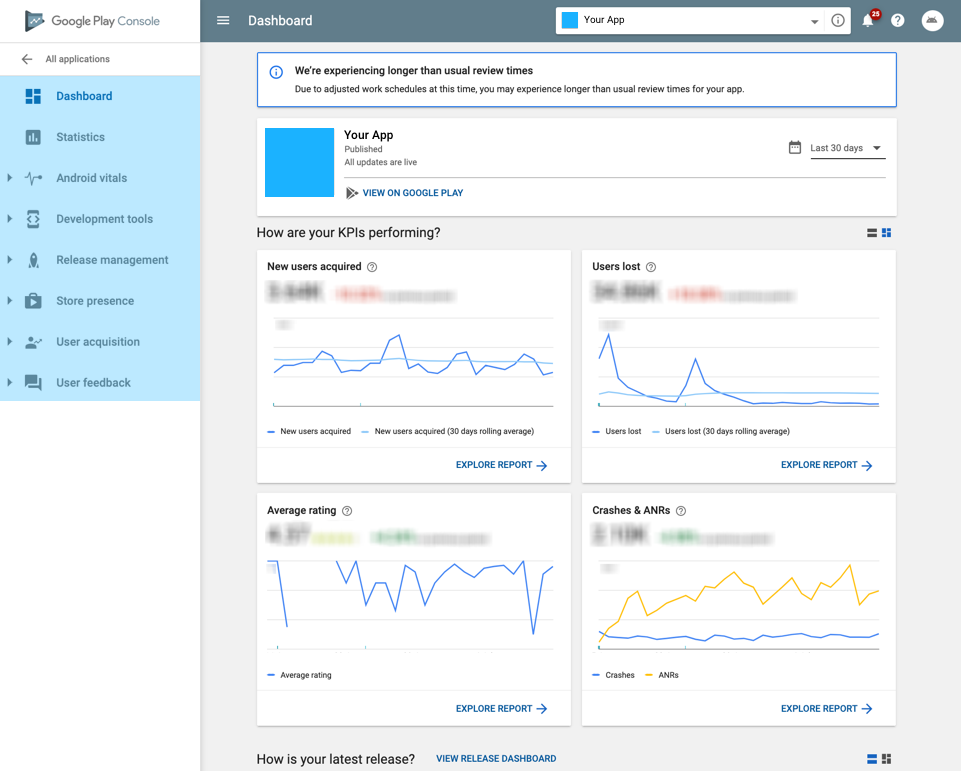Expand the Android vitals section
The image size is (961, 771).
[x=9, y=178]
